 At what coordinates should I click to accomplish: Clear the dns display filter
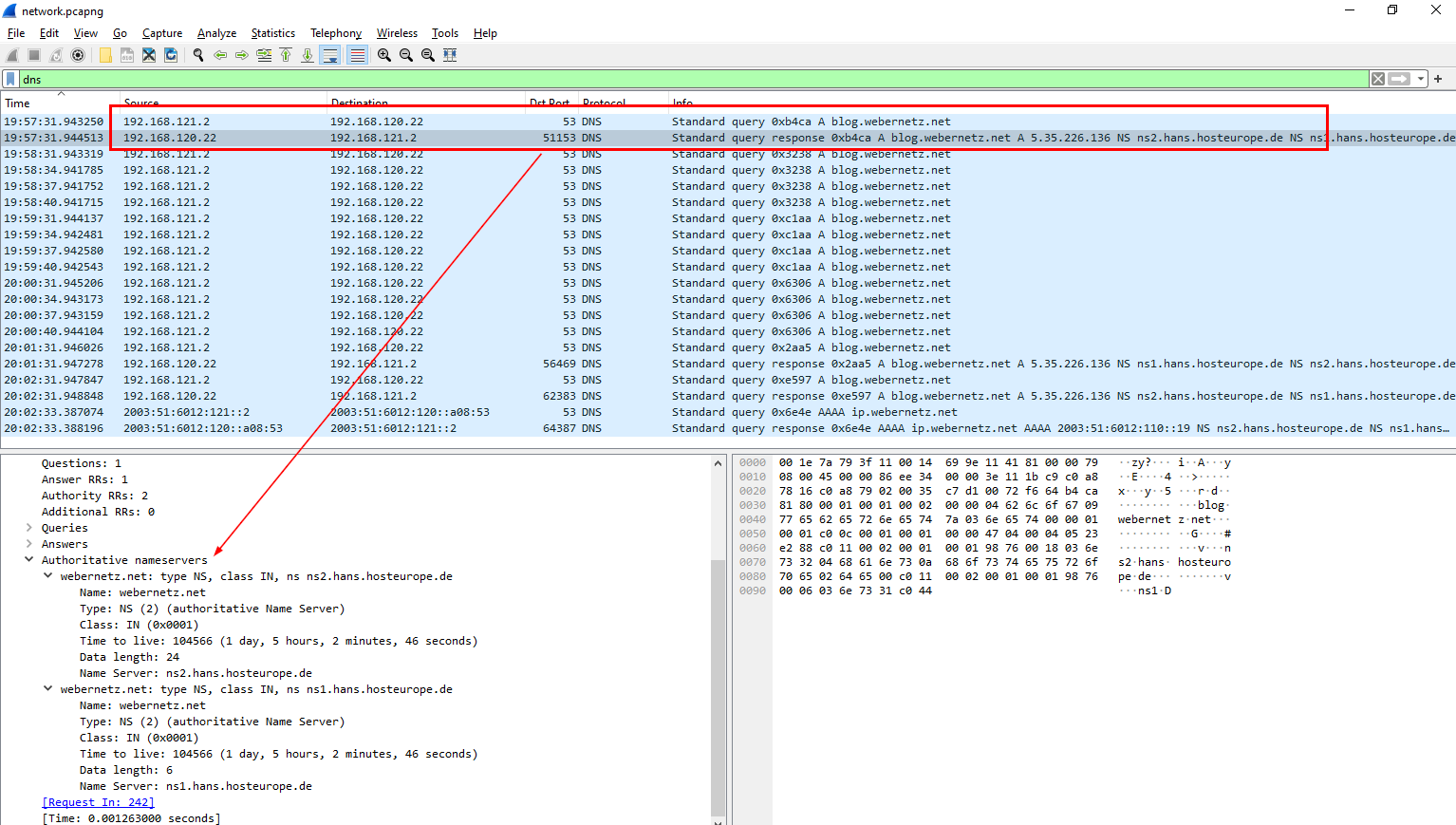[1377, 79]
